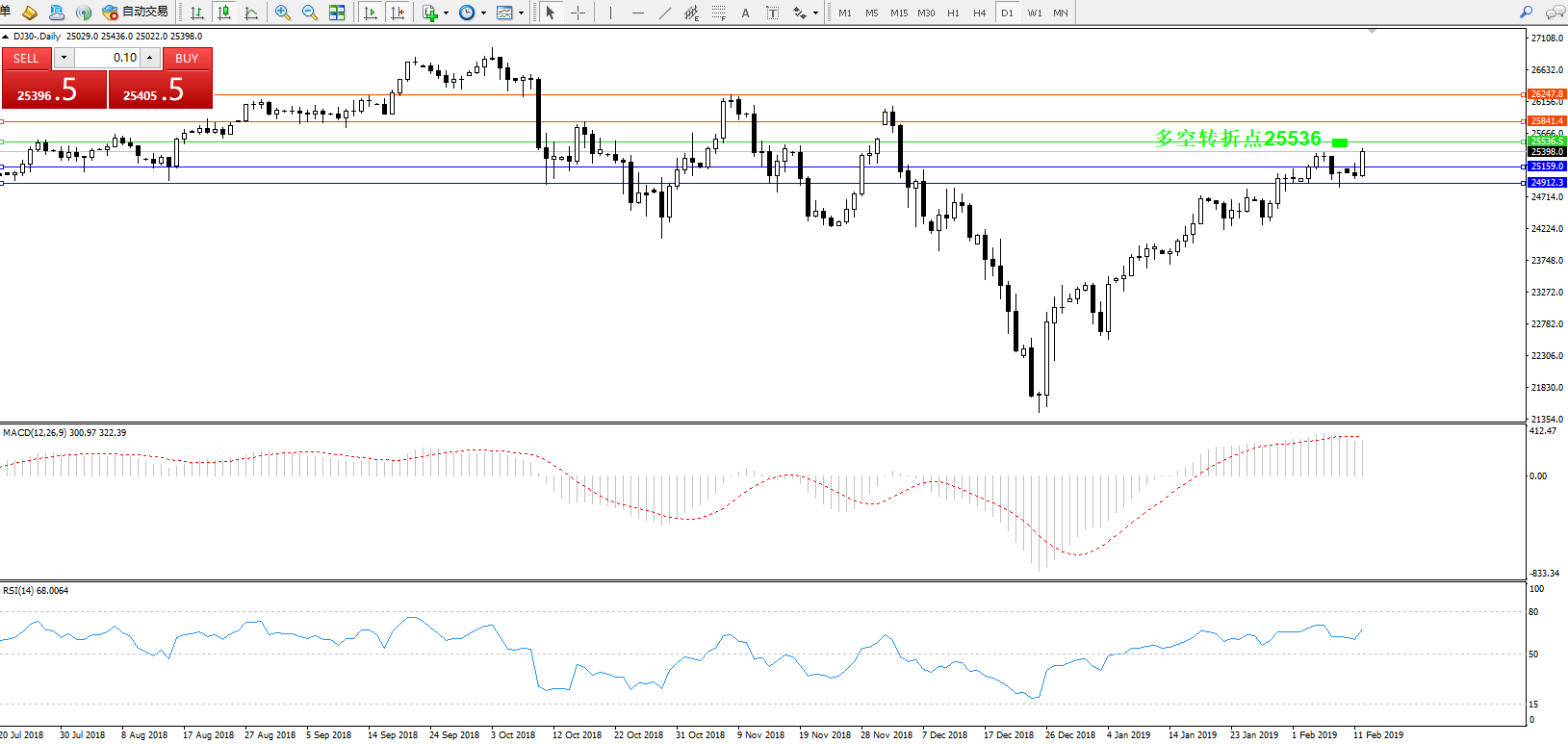Expand the chart templates dropdown arrow

point(521,13)
